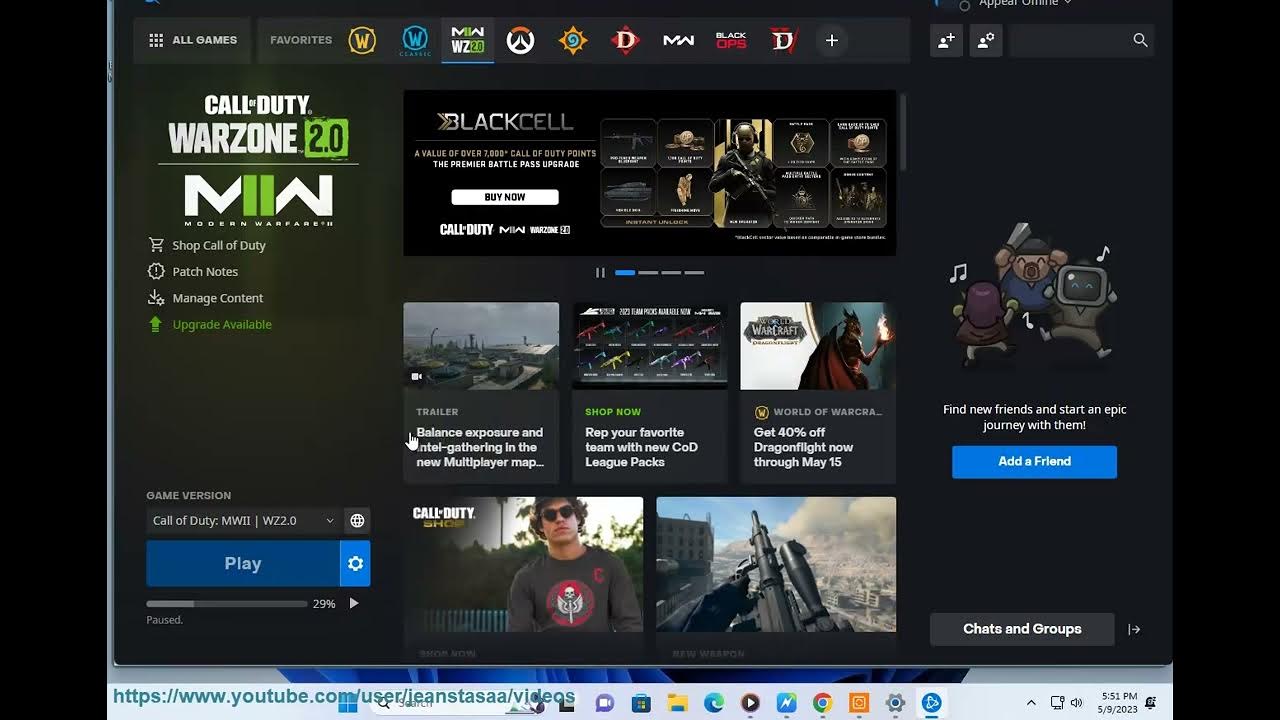Click the news feed scrollbar
Image resolution: width=1280 pixels, height=720 pixels.
point(903,132)
